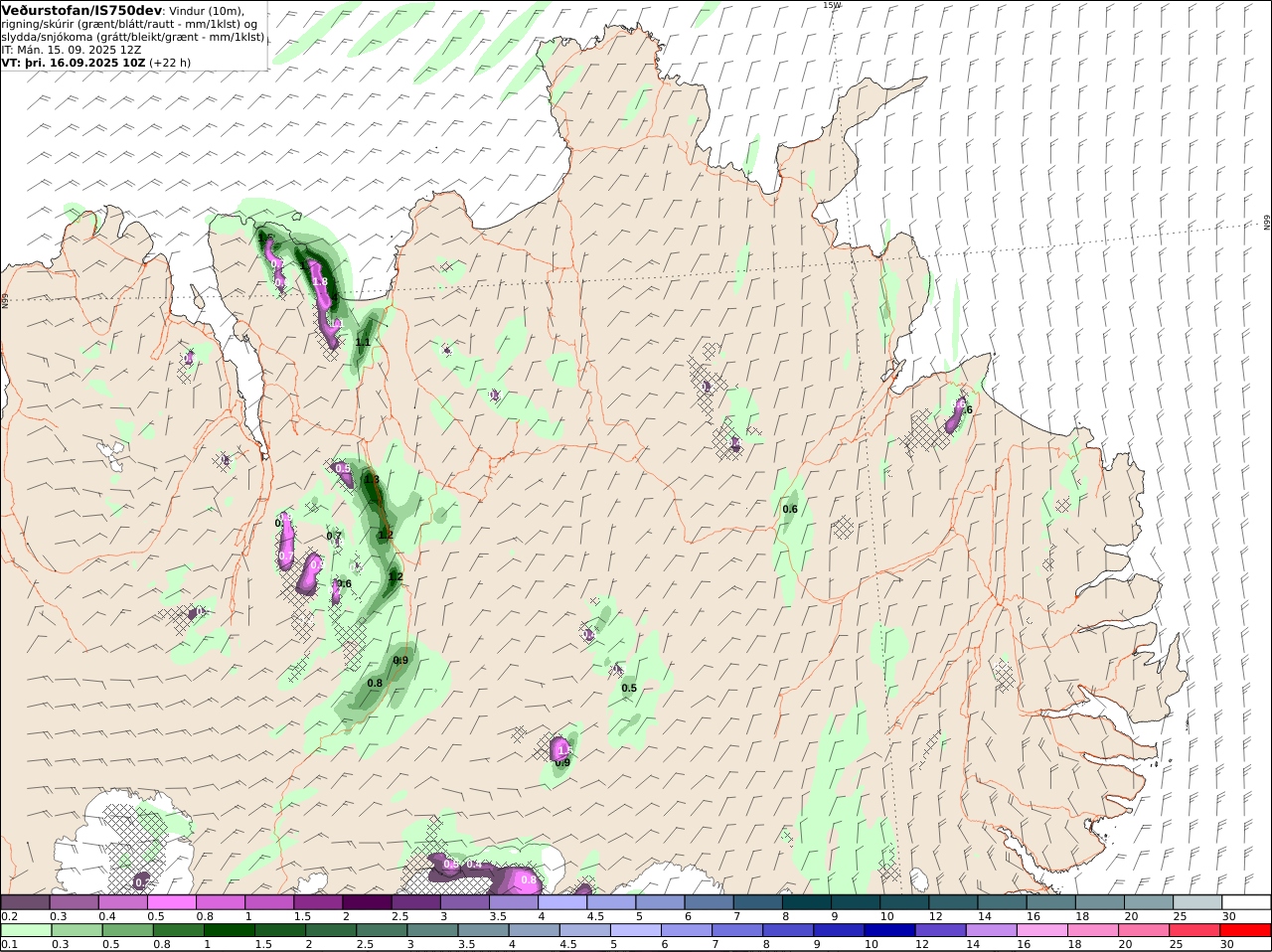Pick the bright pink swatch on snow scale

point(171,902)
